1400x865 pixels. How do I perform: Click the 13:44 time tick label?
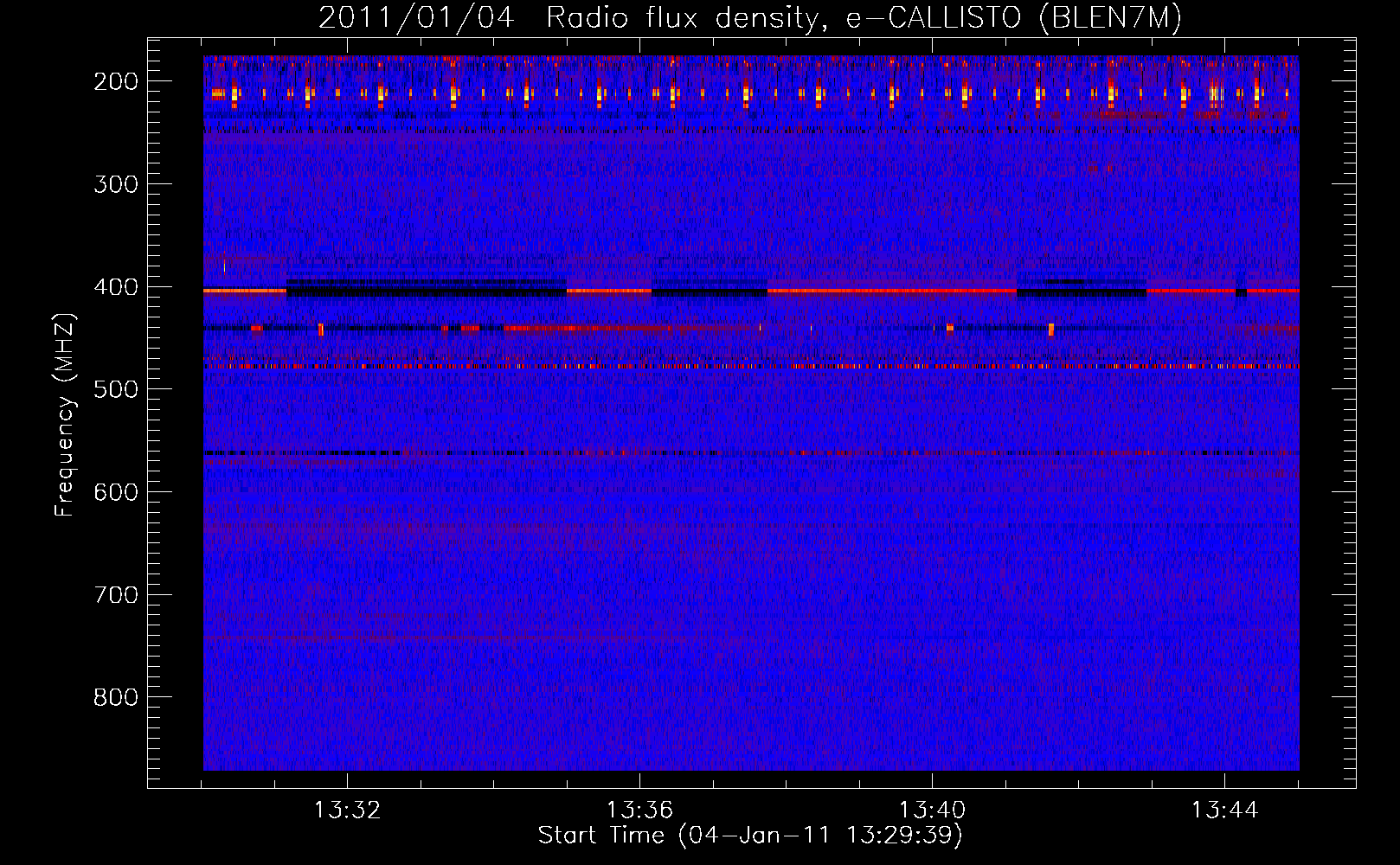coord(1224,811)
